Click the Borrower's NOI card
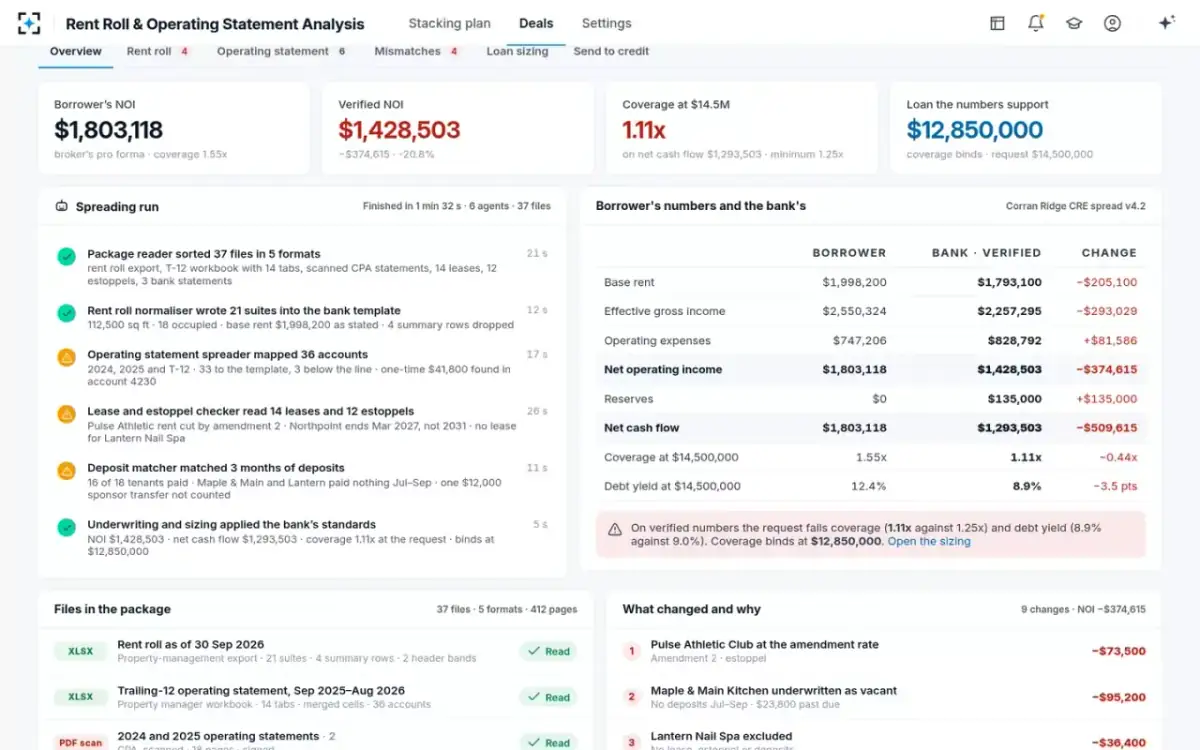The width and height of the screenshot is (1200, 750). tap(174, 129)
